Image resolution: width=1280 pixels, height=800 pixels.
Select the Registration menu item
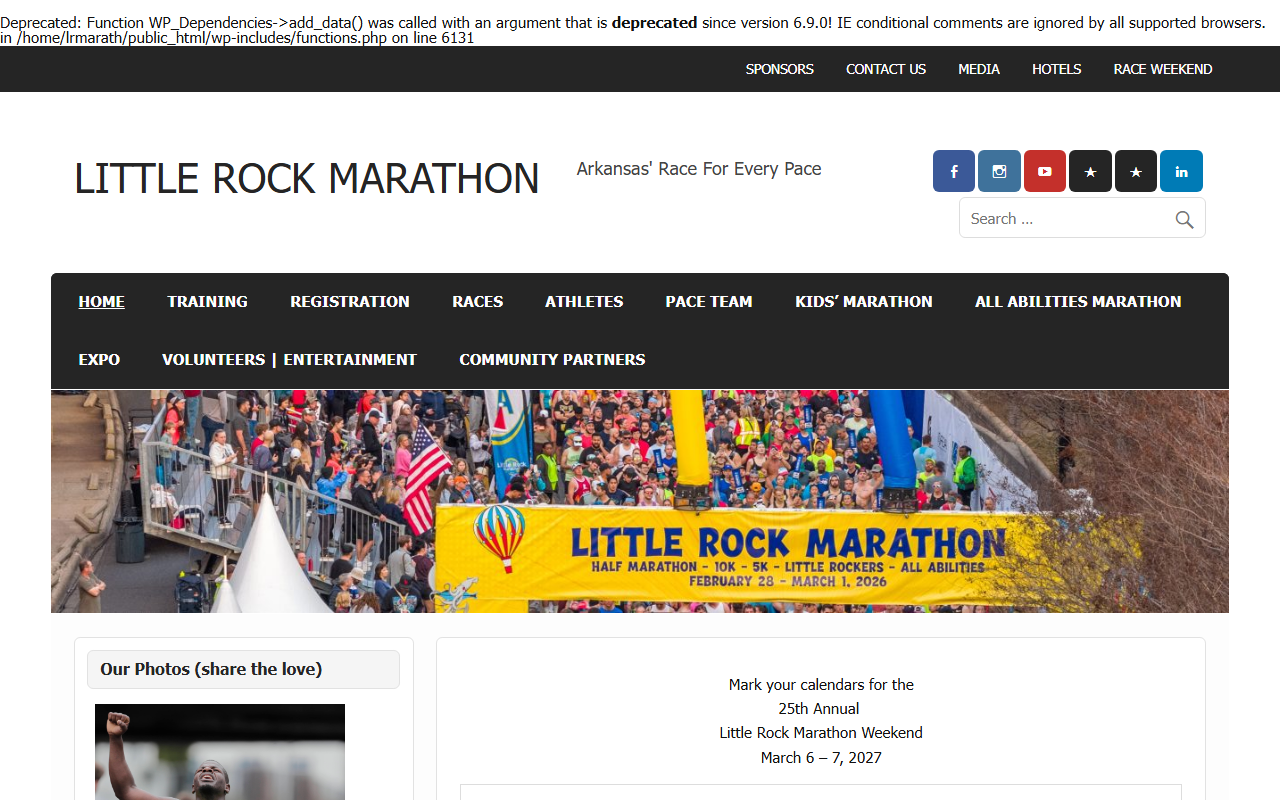point(350,301)
